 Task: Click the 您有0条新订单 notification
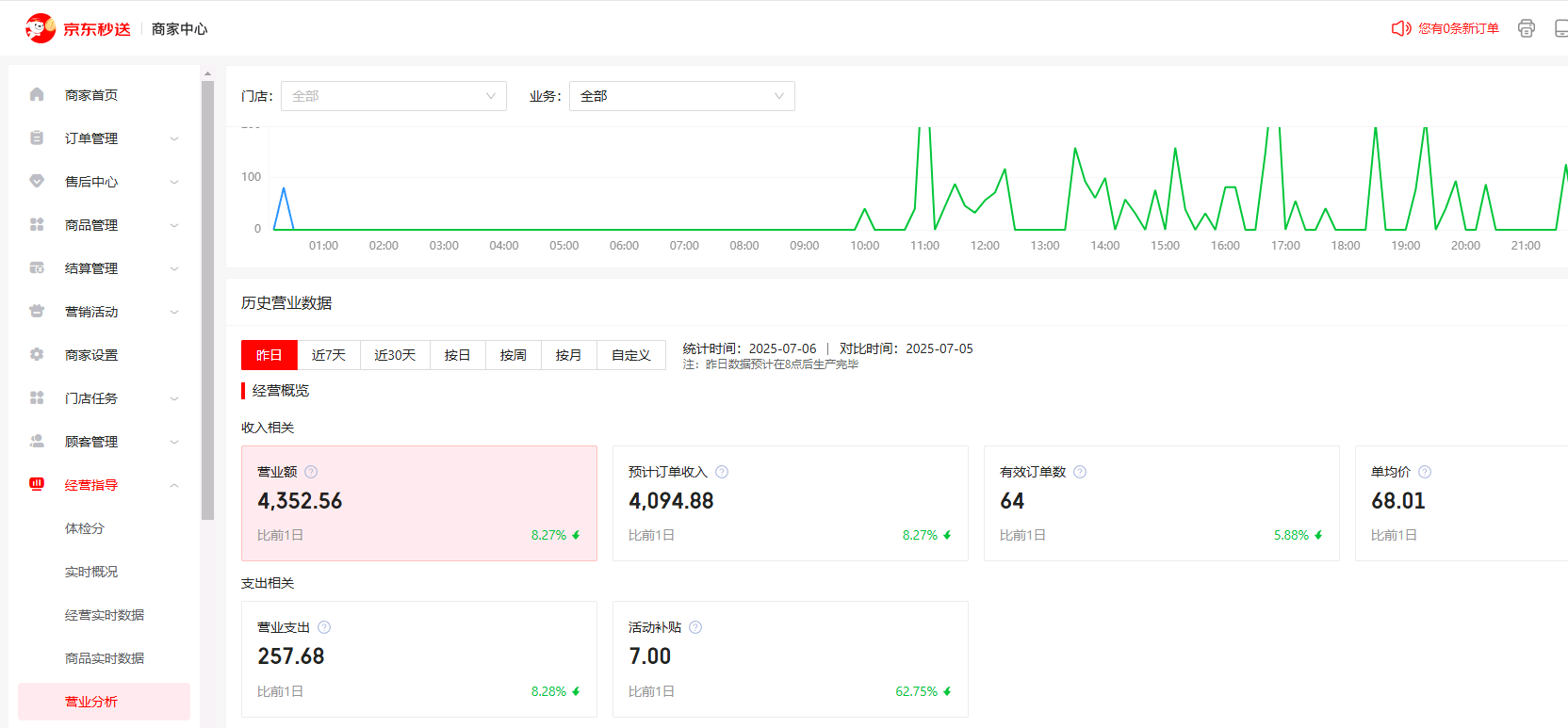pyautogui.click(x=1459, y=28)
